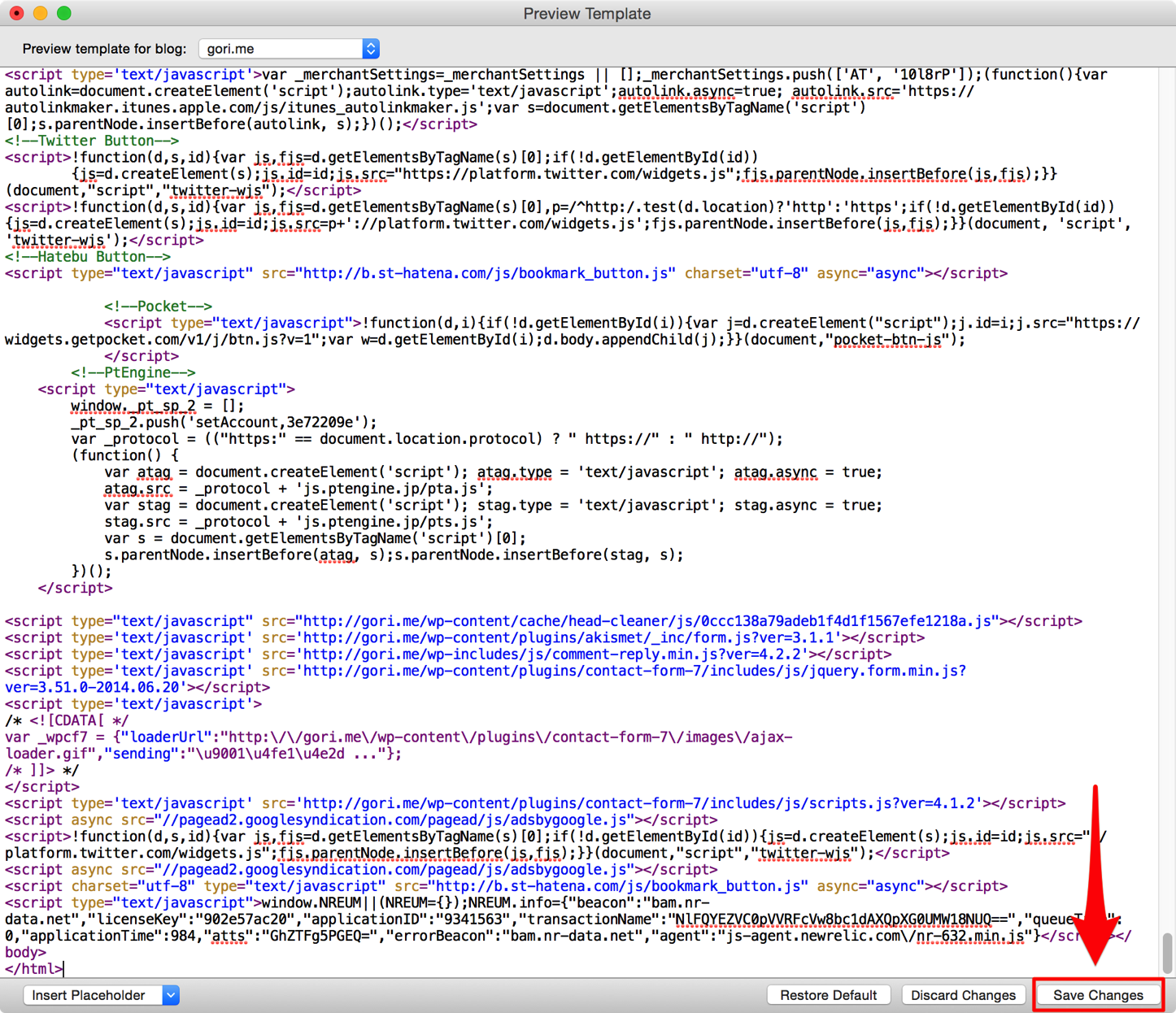Click the var _wpcf7 loaderUrl line
1176x1013 pixels.
[399, 737]
